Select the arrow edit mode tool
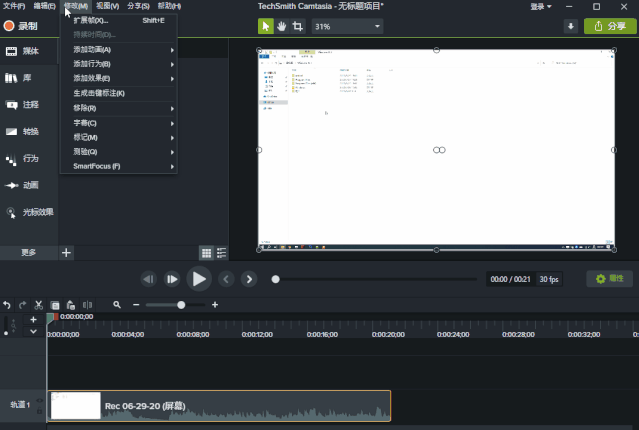This screenshot has height=430, width=639. [x=266, y=26]
